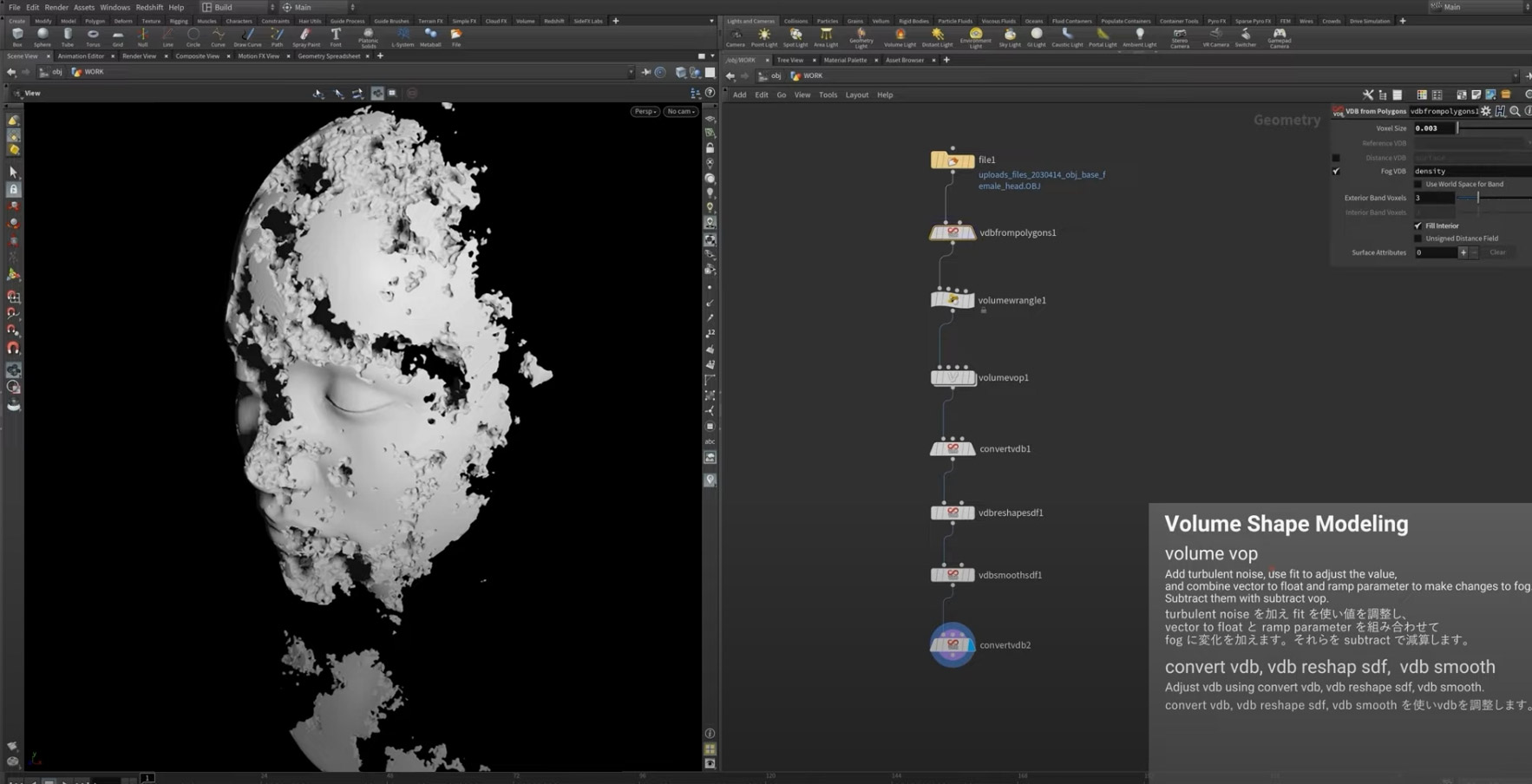Image resolution: width=1532 pixels, height=784 pixels.
Task: Open the Redshift menu
Action: pos(149,7)
